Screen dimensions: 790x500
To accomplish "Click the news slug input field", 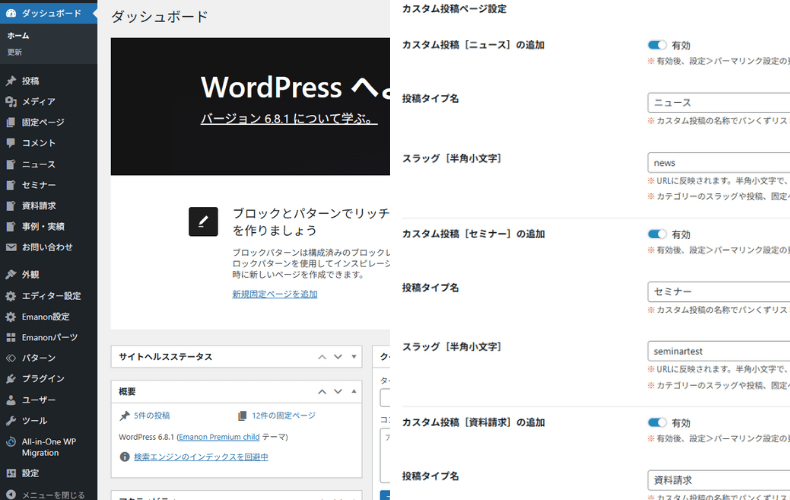I will click(x=719, y=163).
